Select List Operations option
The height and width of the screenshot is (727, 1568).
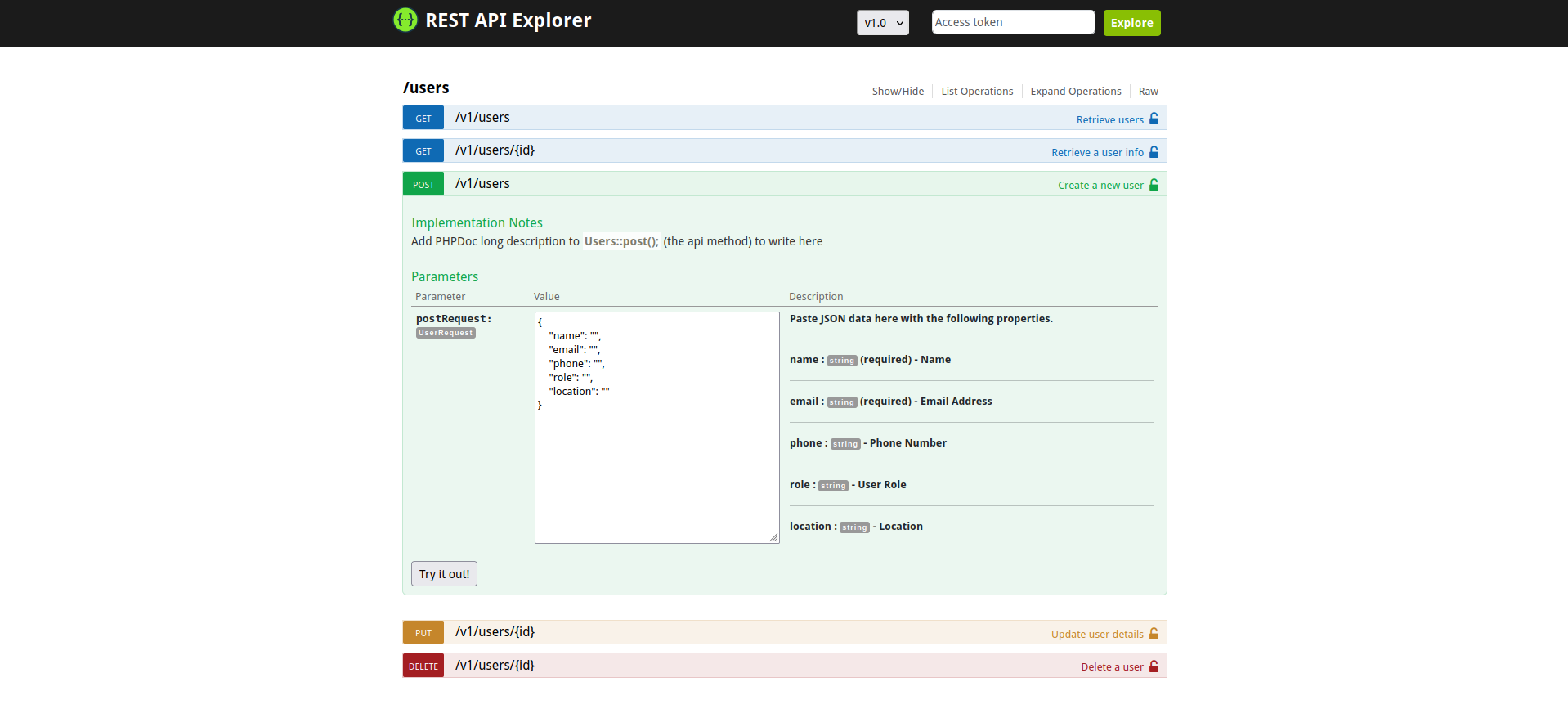(x=977, y=92)
